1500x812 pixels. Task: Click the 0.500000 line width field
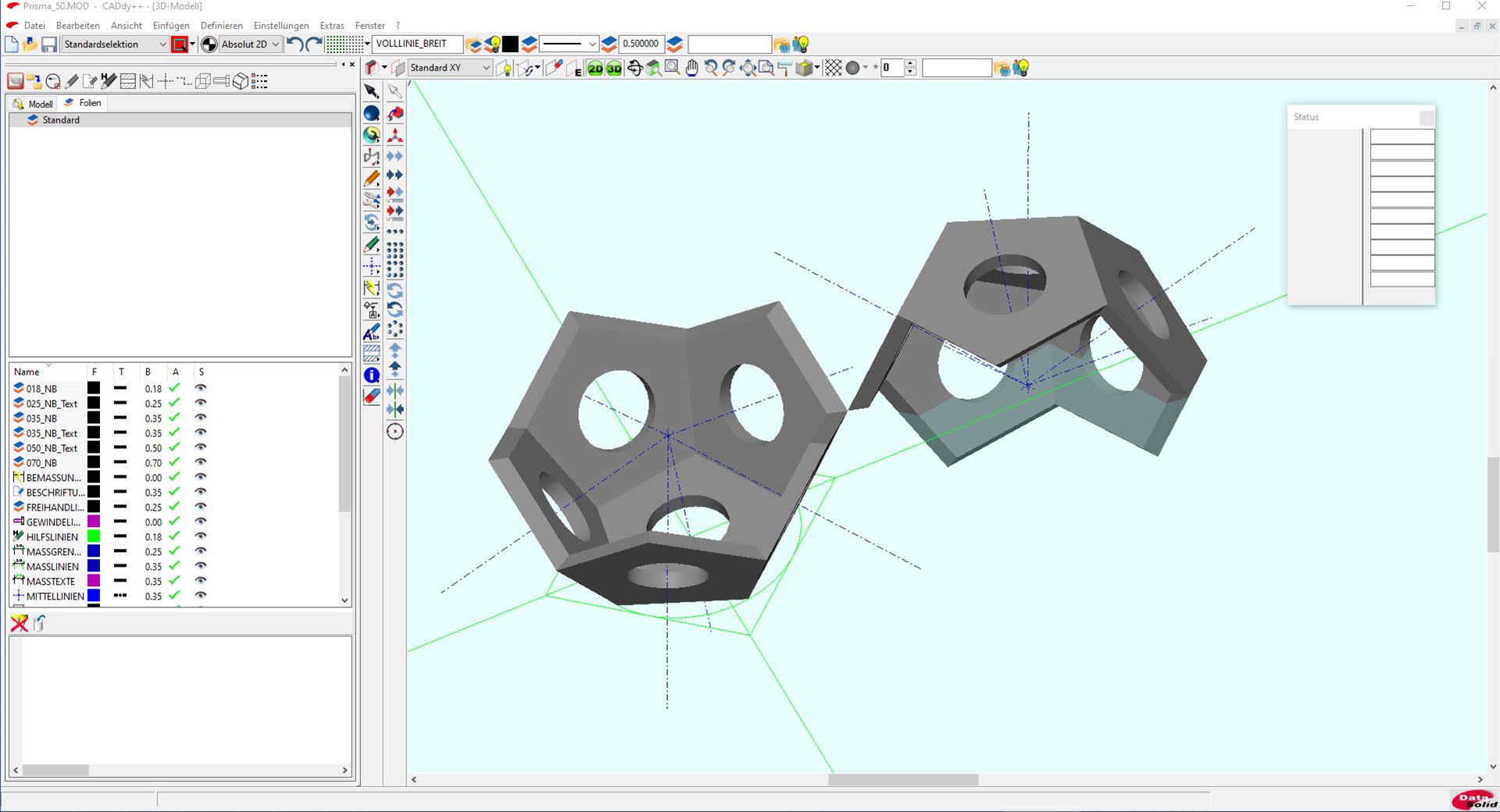[641, 44]
